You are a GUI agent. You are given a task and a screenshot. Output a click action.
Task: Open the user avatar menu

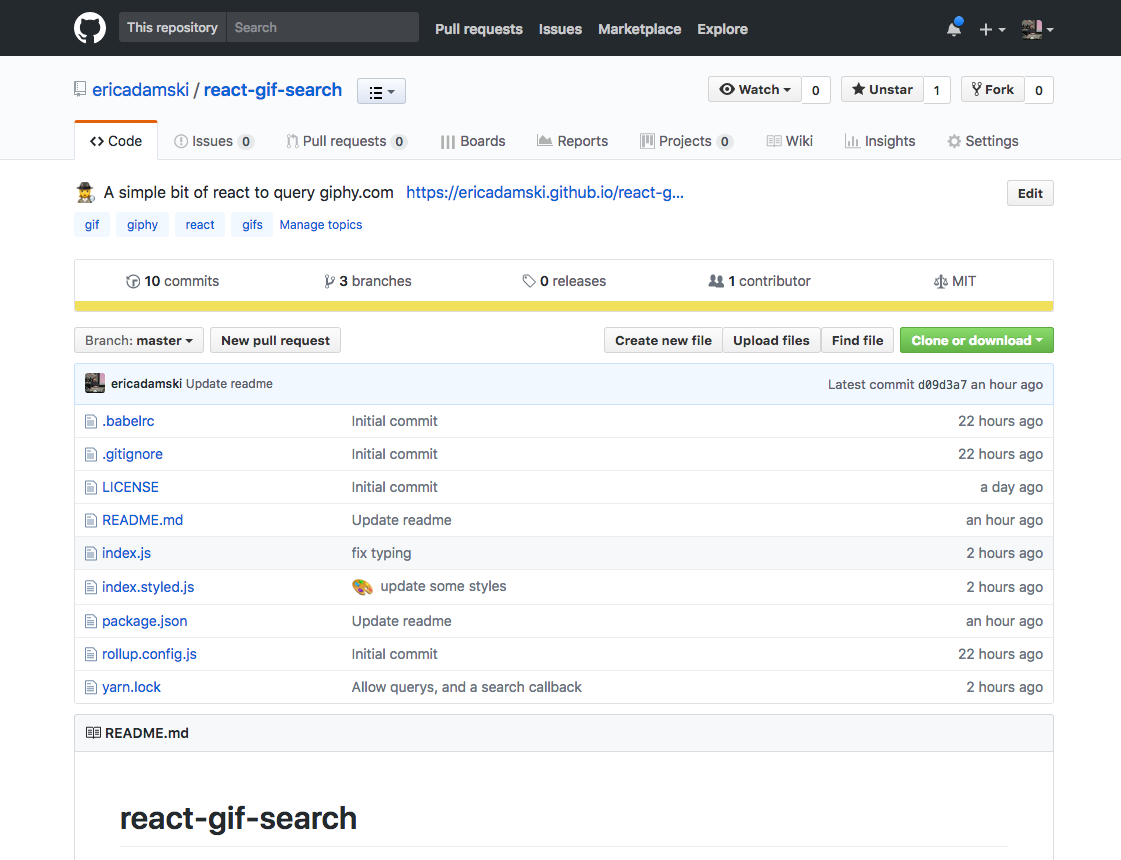click(1037, 29)
